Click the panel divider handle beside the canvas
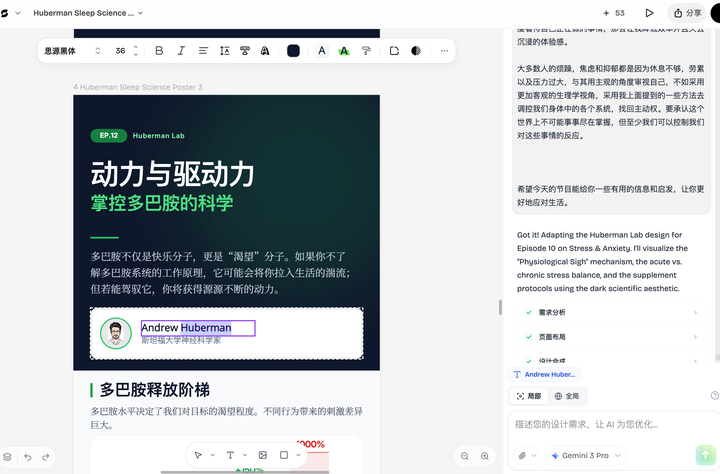The height and width of the screenshot is (474, 720). click(500, 307)
